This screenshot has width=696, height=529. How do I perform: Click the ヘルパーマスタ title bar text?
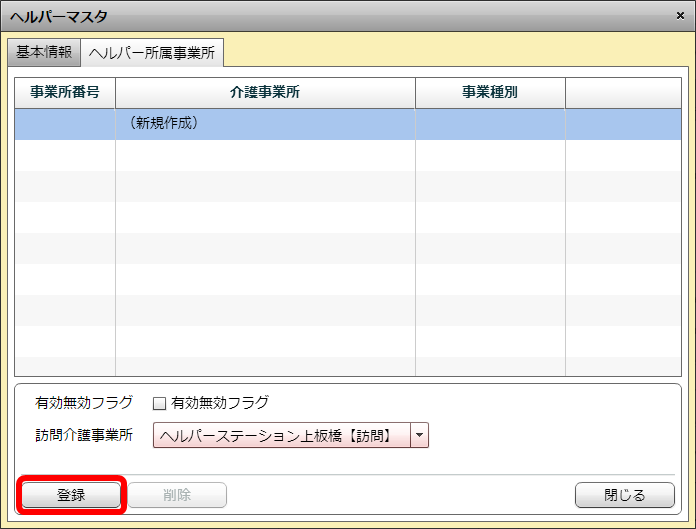point(59,16)
